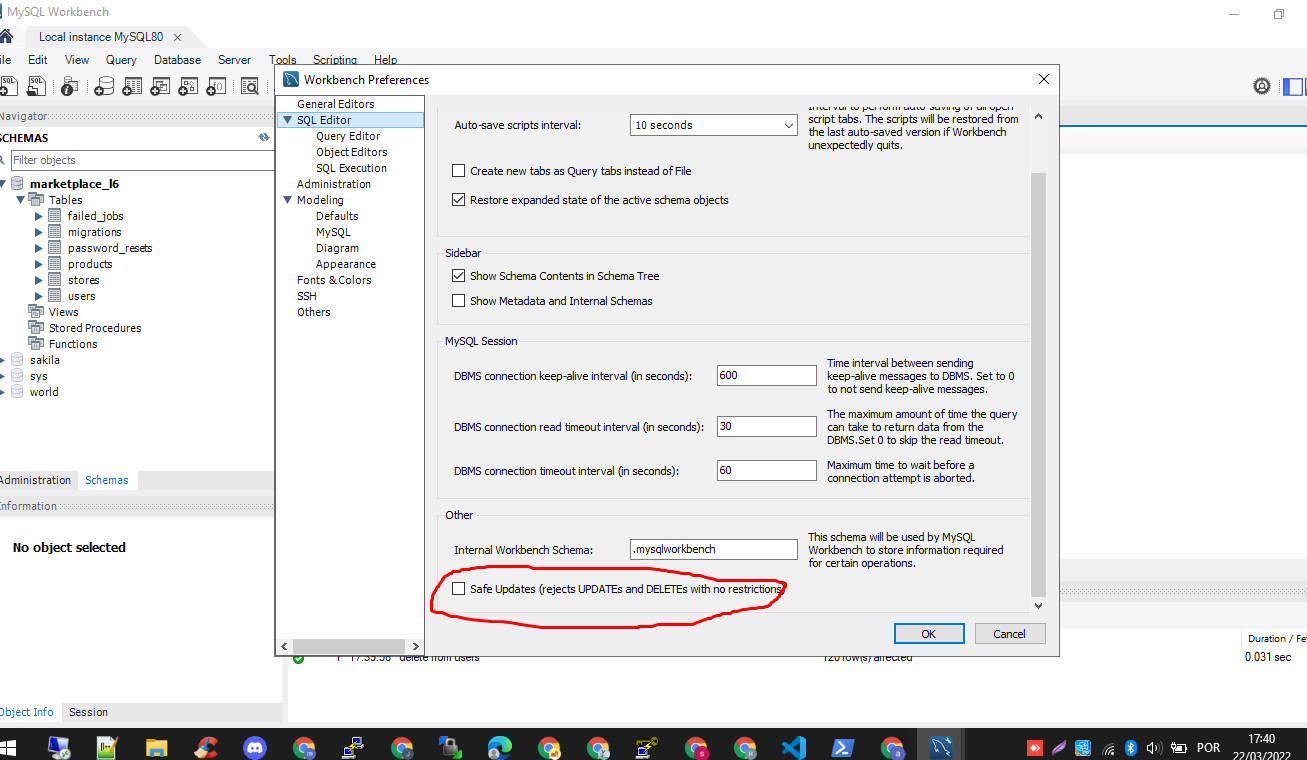This screenshot has width=1307, height=760.
Task: Click the create new function icon
Action: [x=215, y=87]
